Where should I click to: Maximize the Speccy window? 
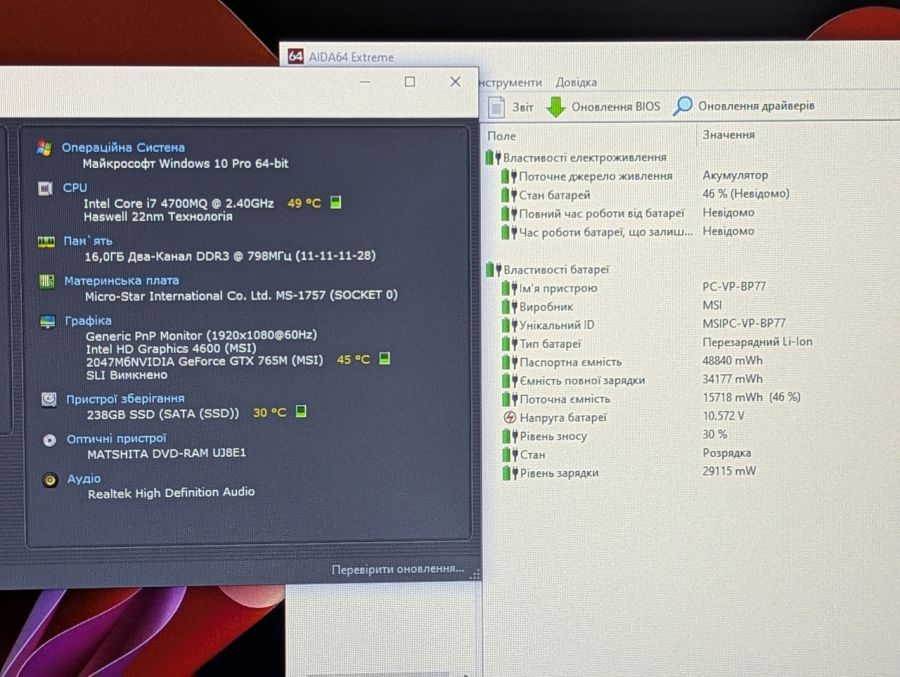pos(410,82)
